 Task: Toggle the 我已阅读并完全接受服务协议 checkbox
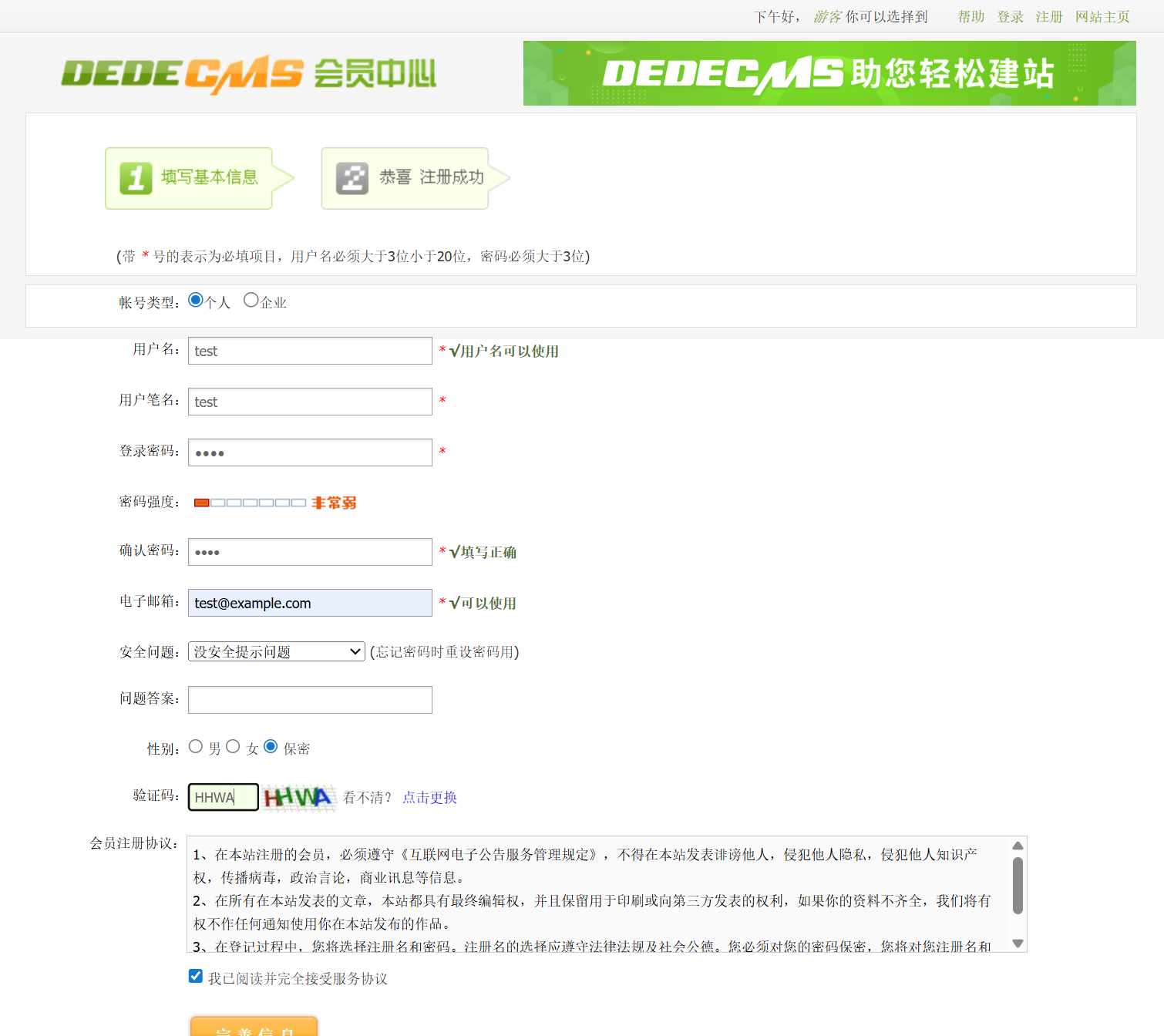click(196, 976)
